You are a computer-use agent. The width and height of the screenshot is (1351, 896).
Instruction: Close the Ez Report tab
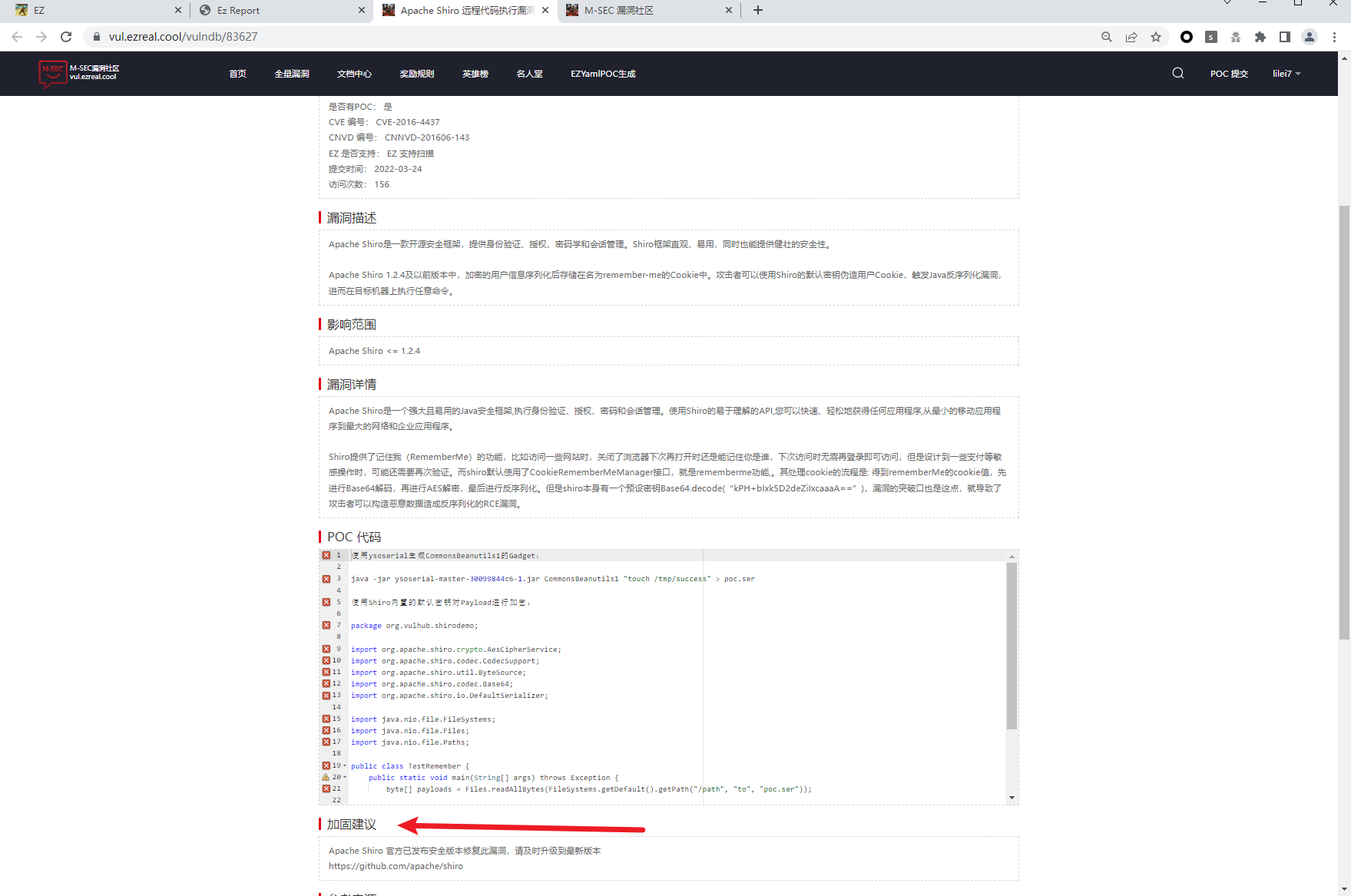tap(362, 10)
